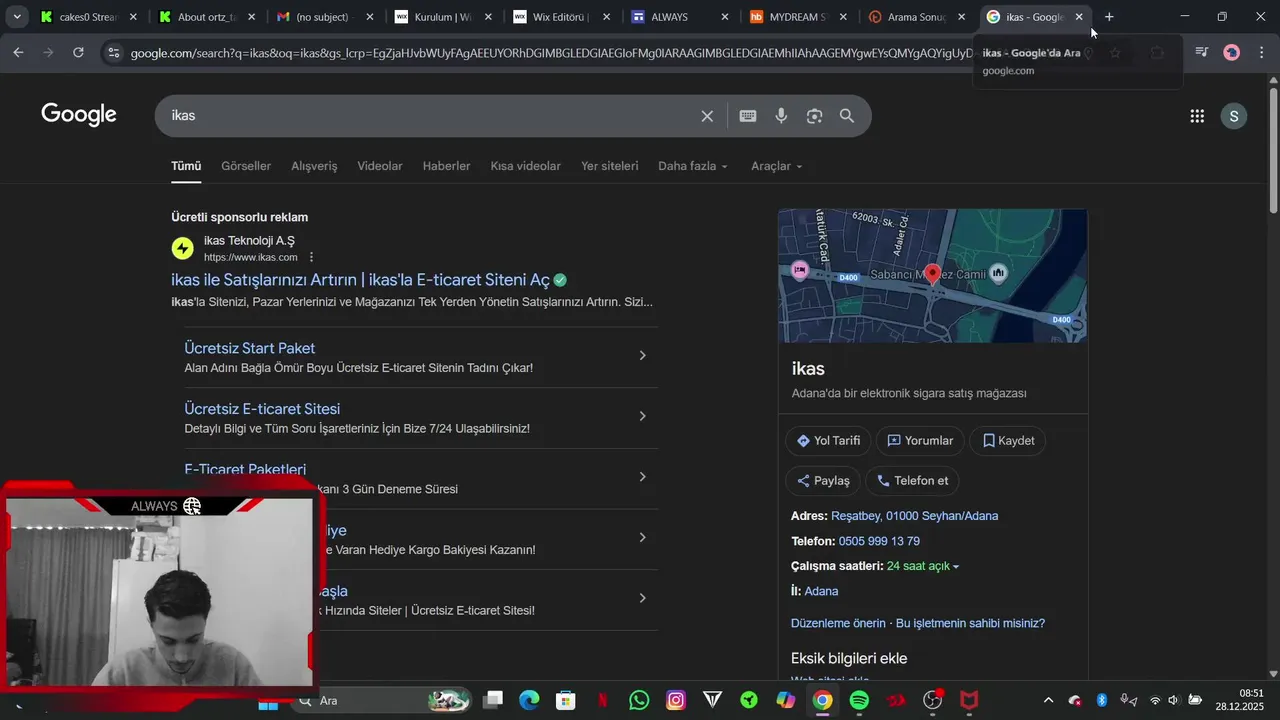Click the Telefon et button
Image resolution: width=1280 pixels, height=720 pixels.
point(912,481)
